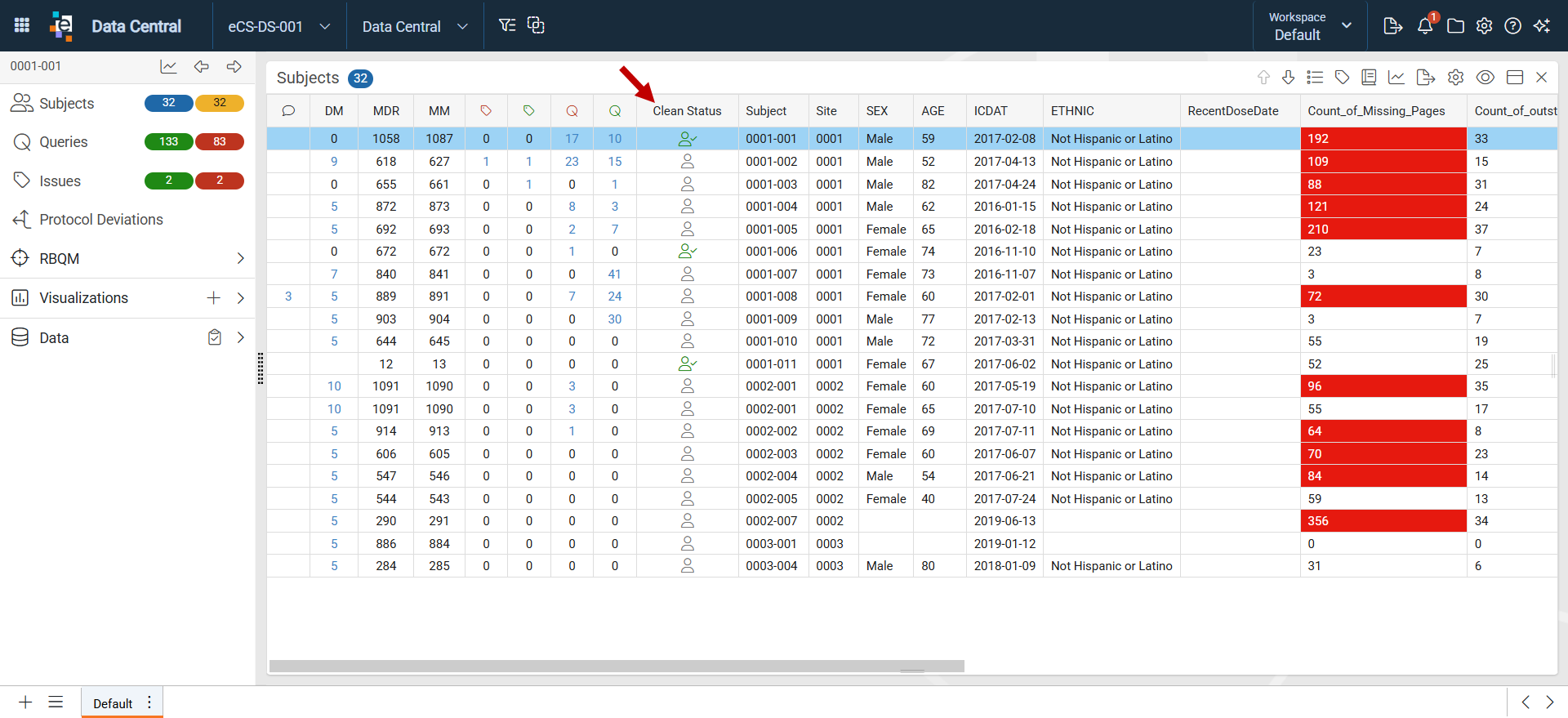Open the tab list hamburger menu at the bottom
This screenshot has width=1568, height=718.
point(56,702)
